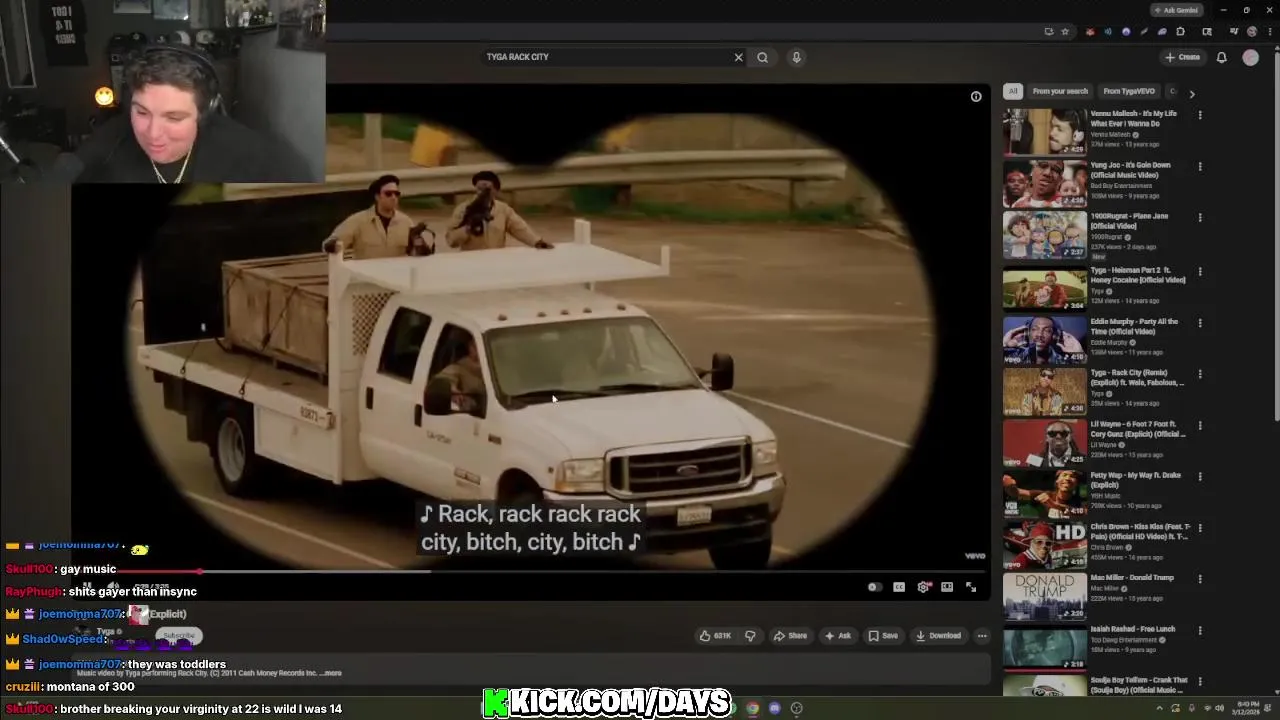Open Yung Joc It's Goin Down video
1280x720 pixels.
click(x=1045, y=184)
